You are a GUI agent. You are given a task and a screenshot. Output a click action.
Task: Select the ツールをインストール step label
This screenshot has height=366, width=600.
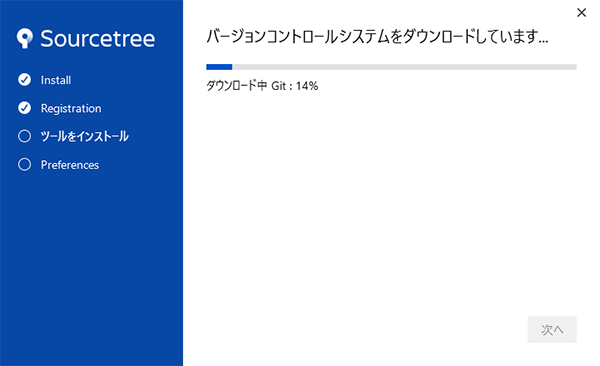85,136
